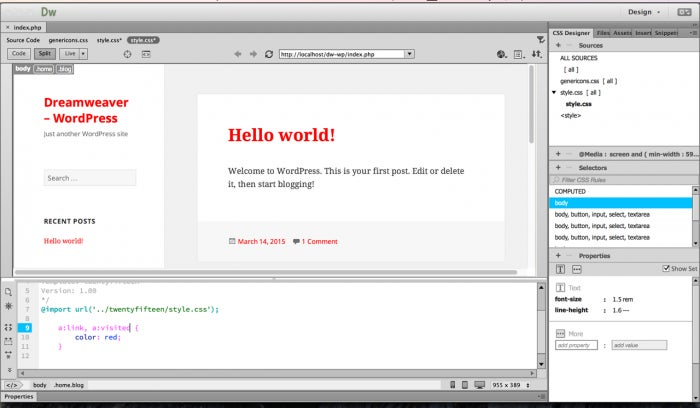Click the add value field

coord(639,345)
